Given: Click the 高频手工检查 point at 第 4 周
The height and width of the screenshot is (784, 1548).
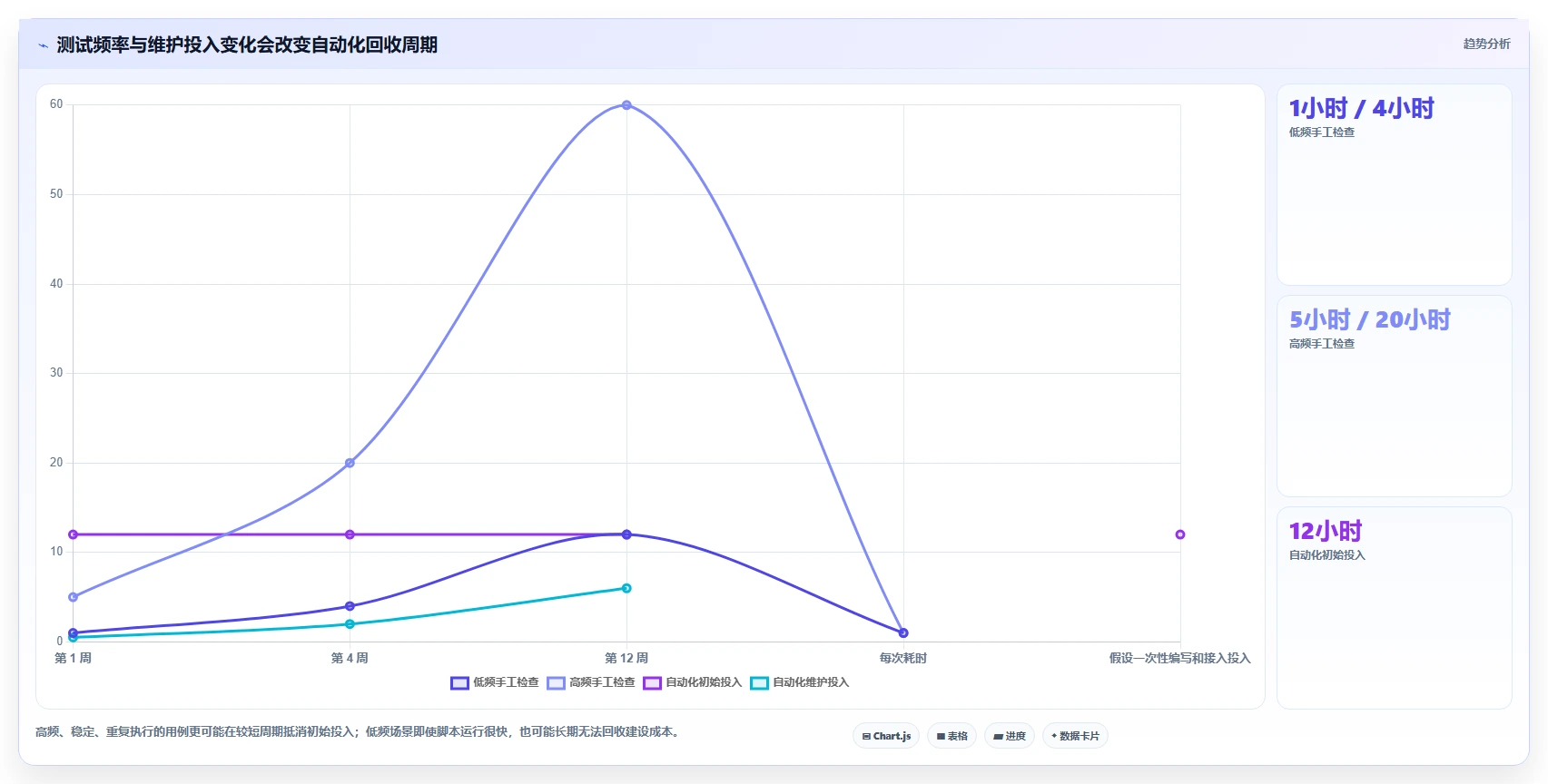Looking at the screenshot, I should point(350,463).
